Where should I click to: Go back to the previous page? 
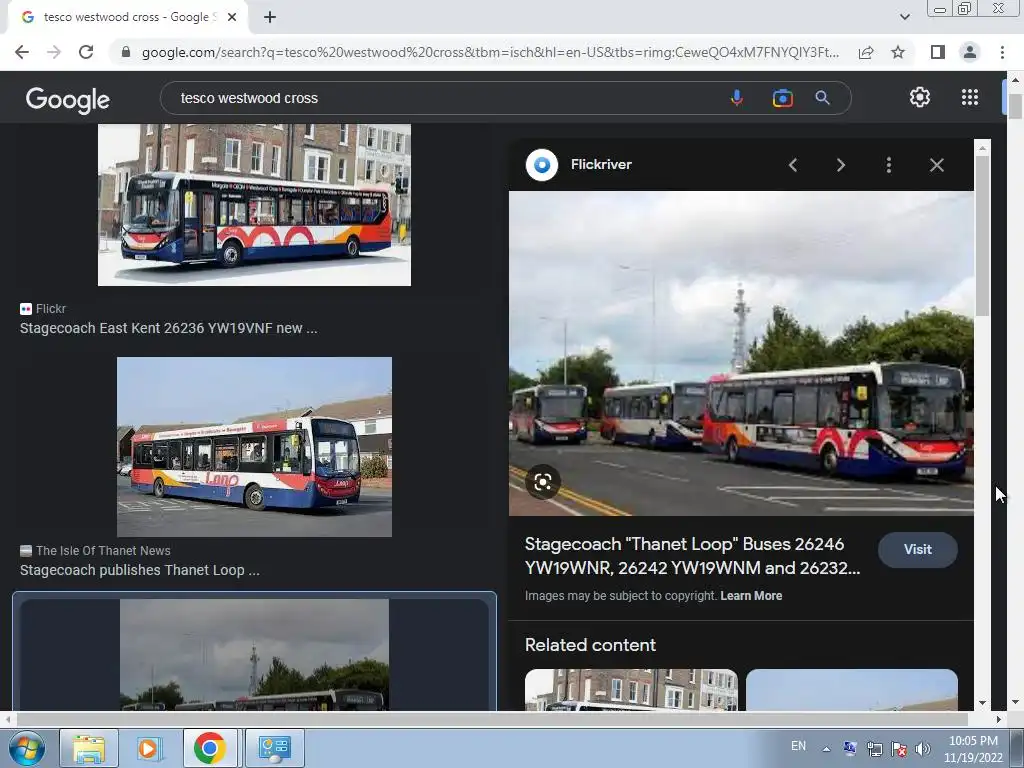22,52
